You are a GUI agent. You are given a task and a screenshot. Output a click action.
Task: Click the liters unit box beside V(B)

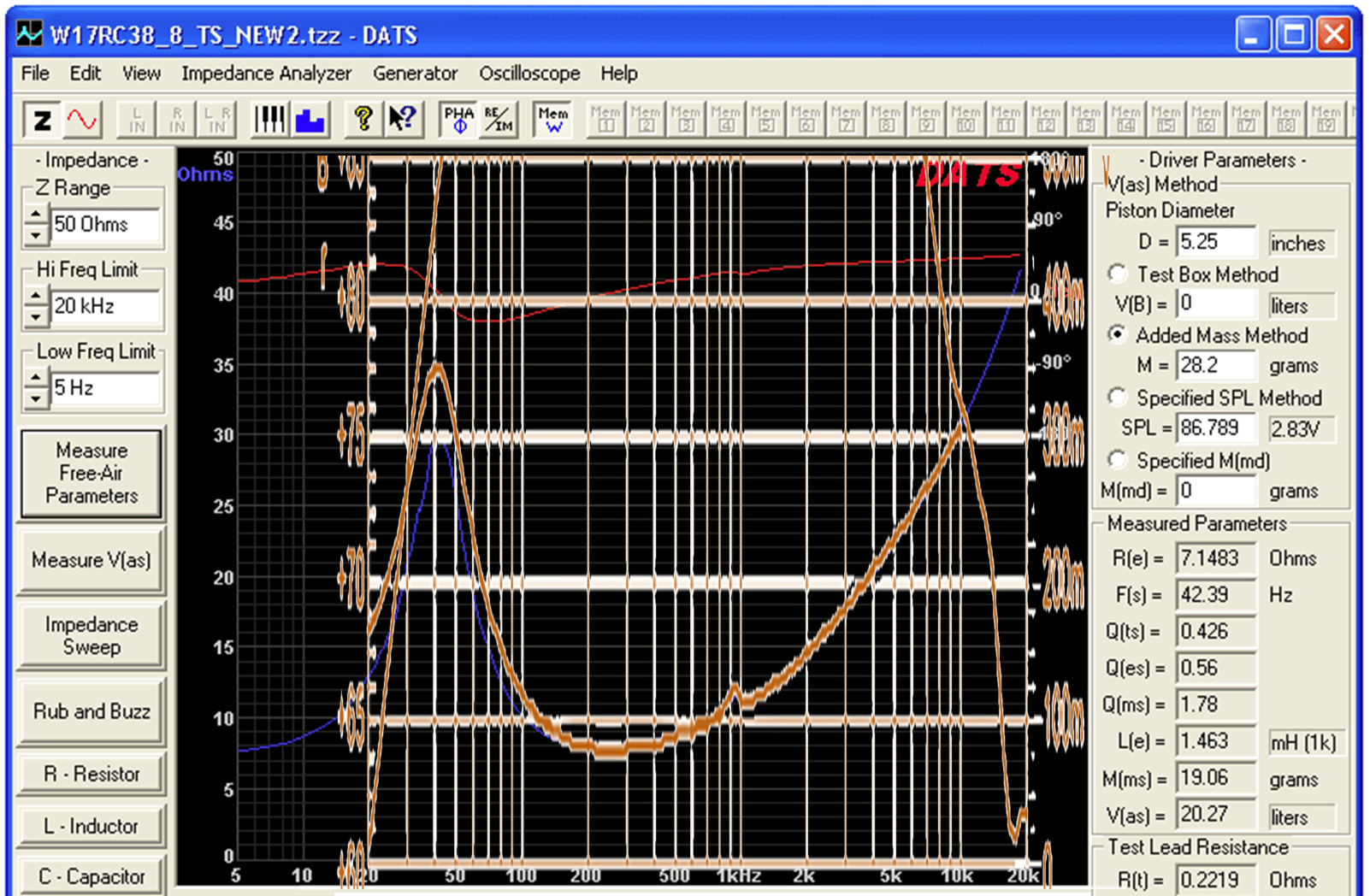(1301, 305)
